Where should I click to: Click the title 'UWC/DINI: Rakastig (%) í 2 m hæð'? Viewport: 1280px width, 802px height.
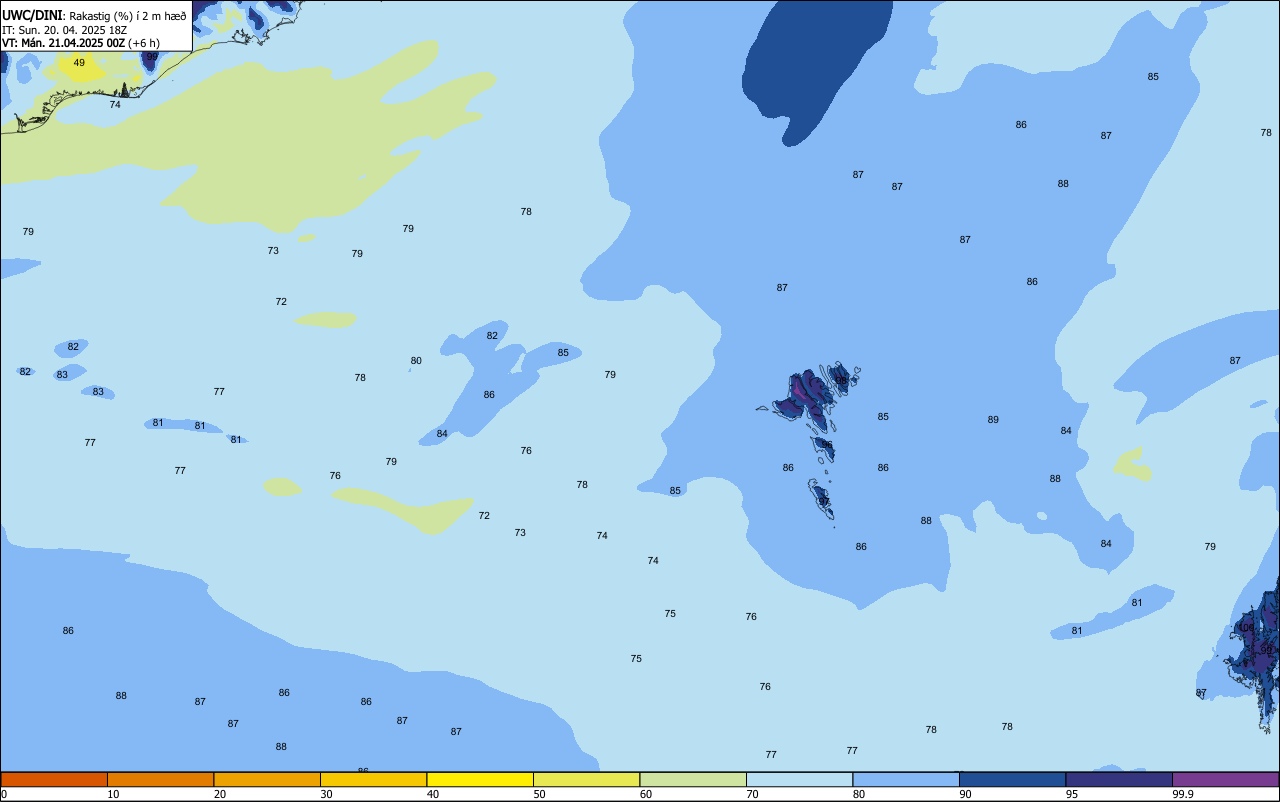point(94,15)
